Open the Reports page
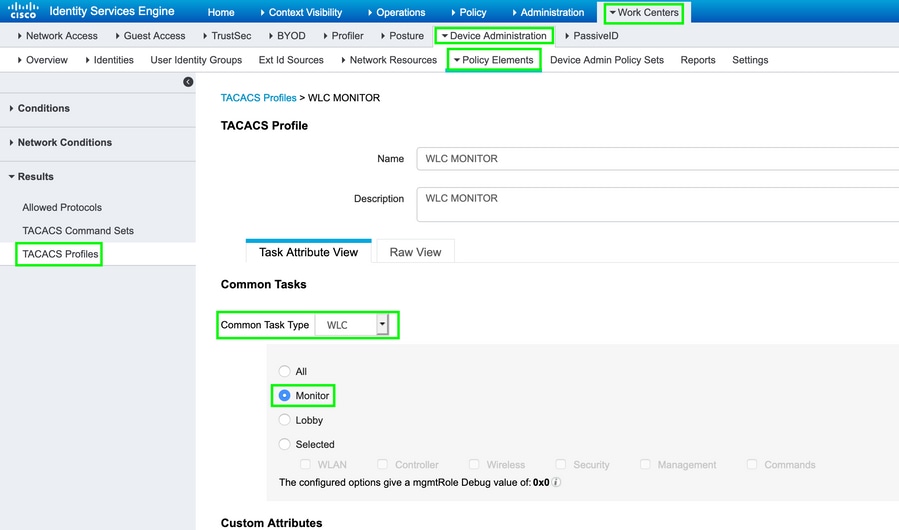This screenshot has width=899, height=530. 698,60
